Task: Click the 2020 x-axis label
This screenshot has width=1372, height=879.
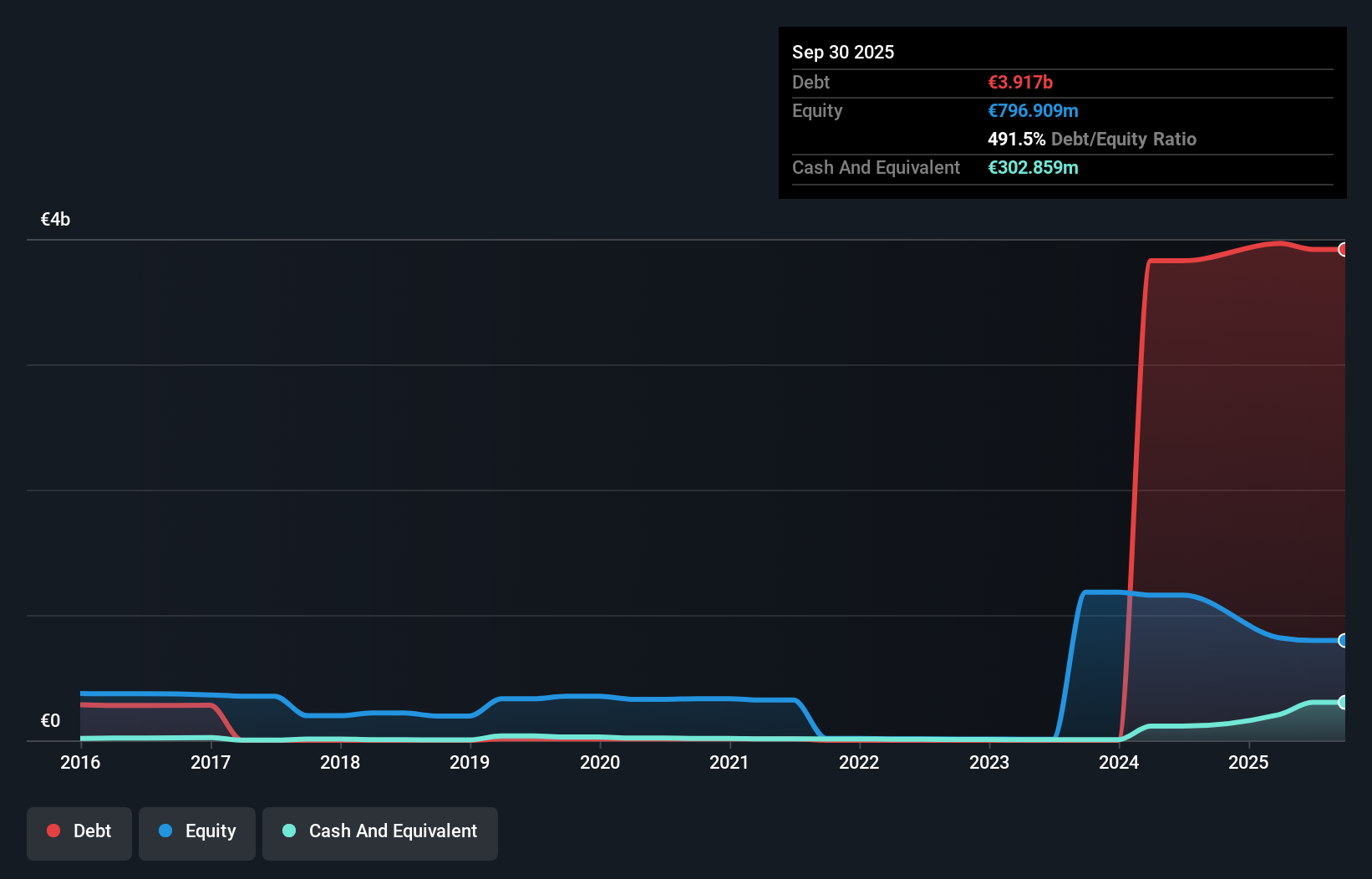Action: point(600,762)
